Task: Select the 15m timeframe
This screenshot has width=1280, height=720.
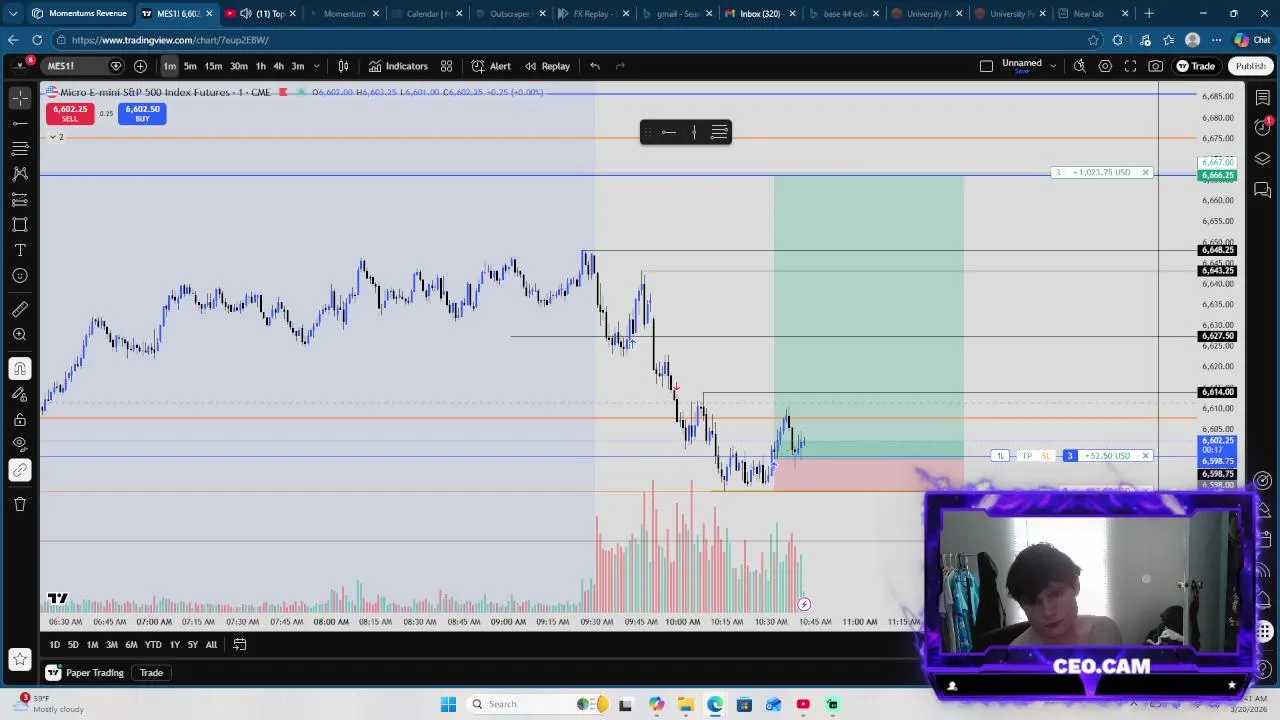Action: pyautogui.click(x=213, y=66)
